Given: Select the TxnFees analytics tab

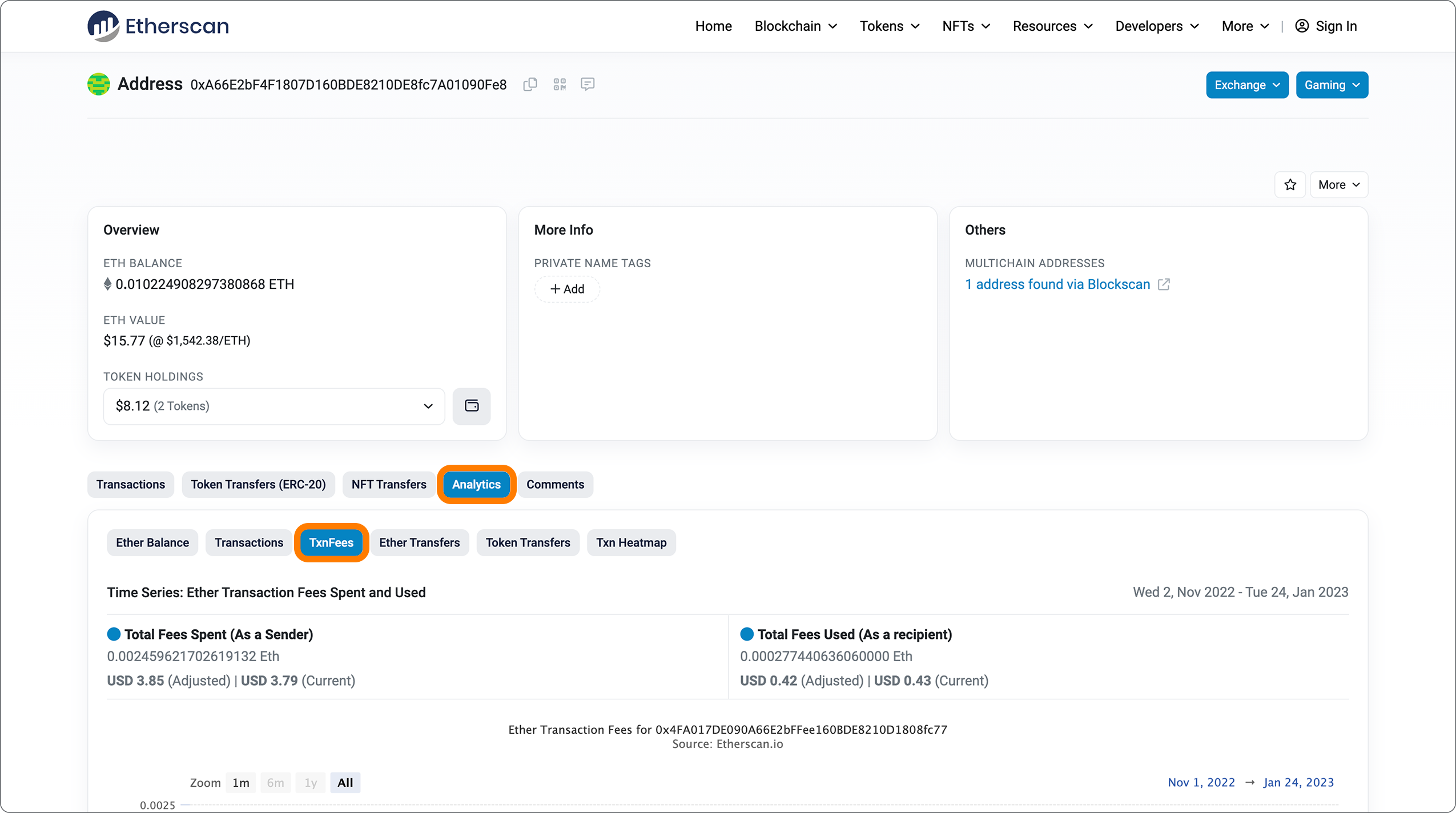Looking at the screenshot, I should click(x=331, y=542).
